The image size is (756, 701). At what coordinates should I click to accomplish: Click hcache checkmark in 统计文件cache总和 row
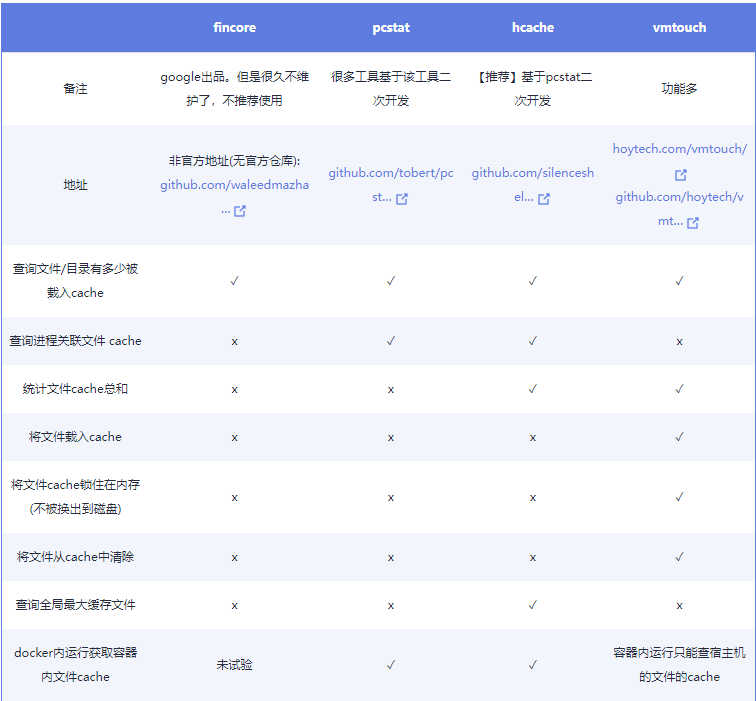[x=533, y=389]
